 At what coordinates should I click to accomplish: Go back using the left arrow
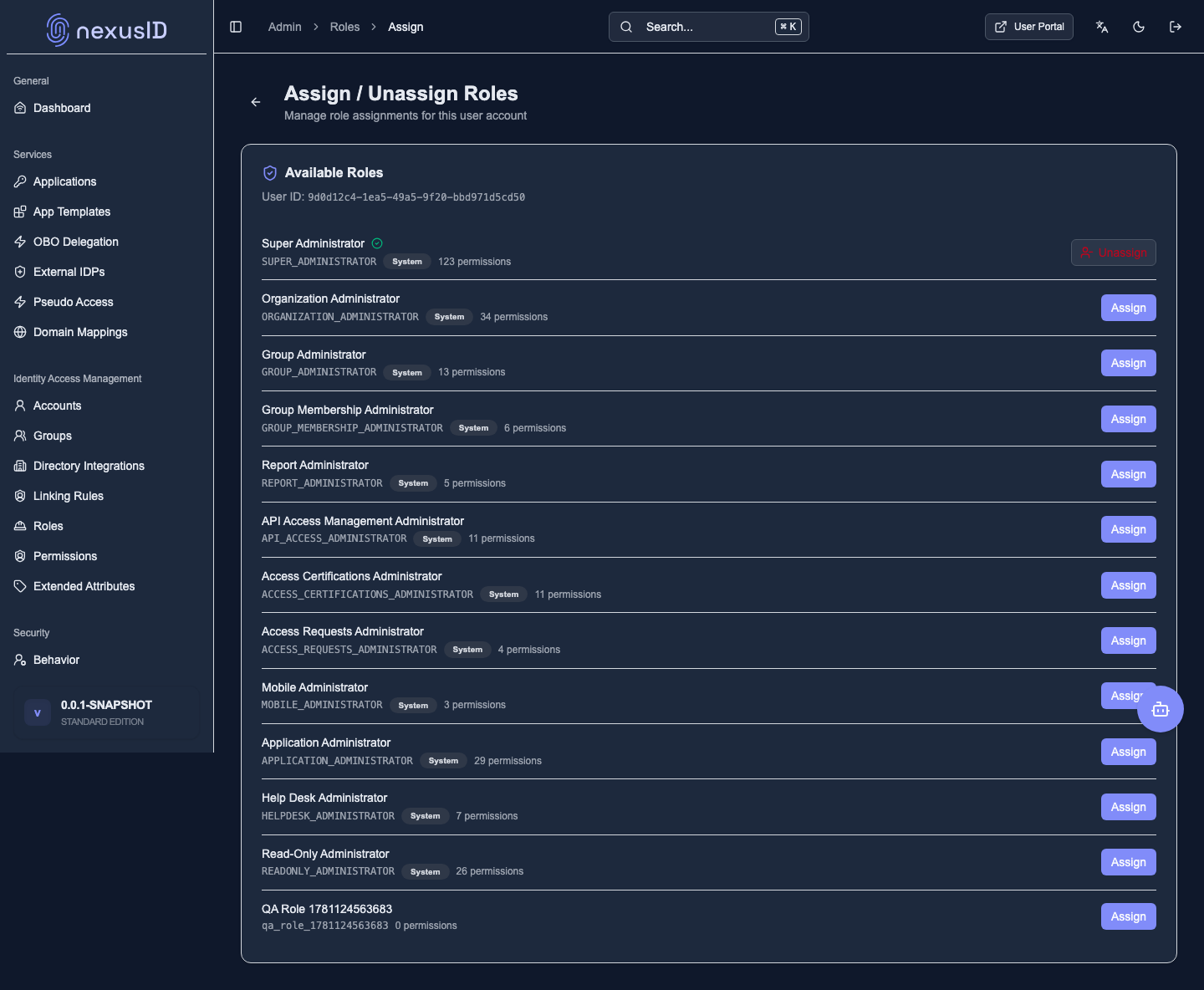click(256, 102)
